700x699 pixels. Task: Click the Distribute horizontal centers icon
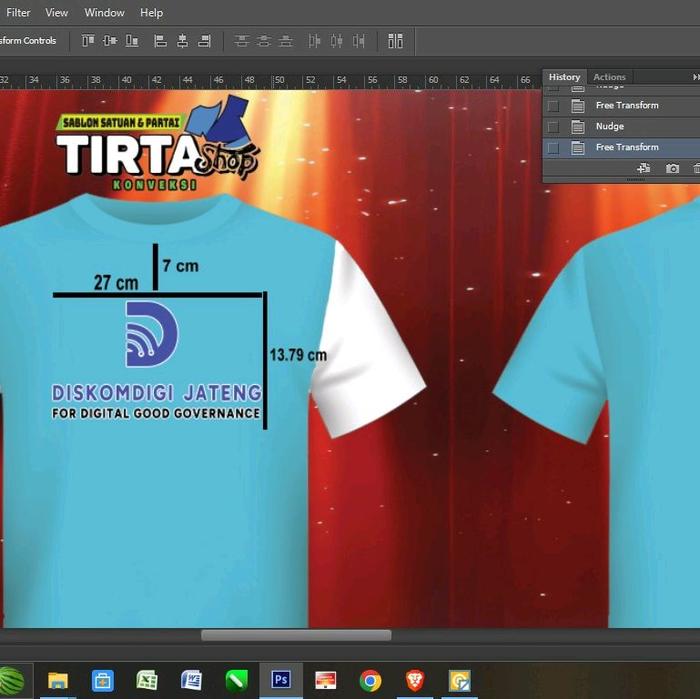tap(337, 41)
